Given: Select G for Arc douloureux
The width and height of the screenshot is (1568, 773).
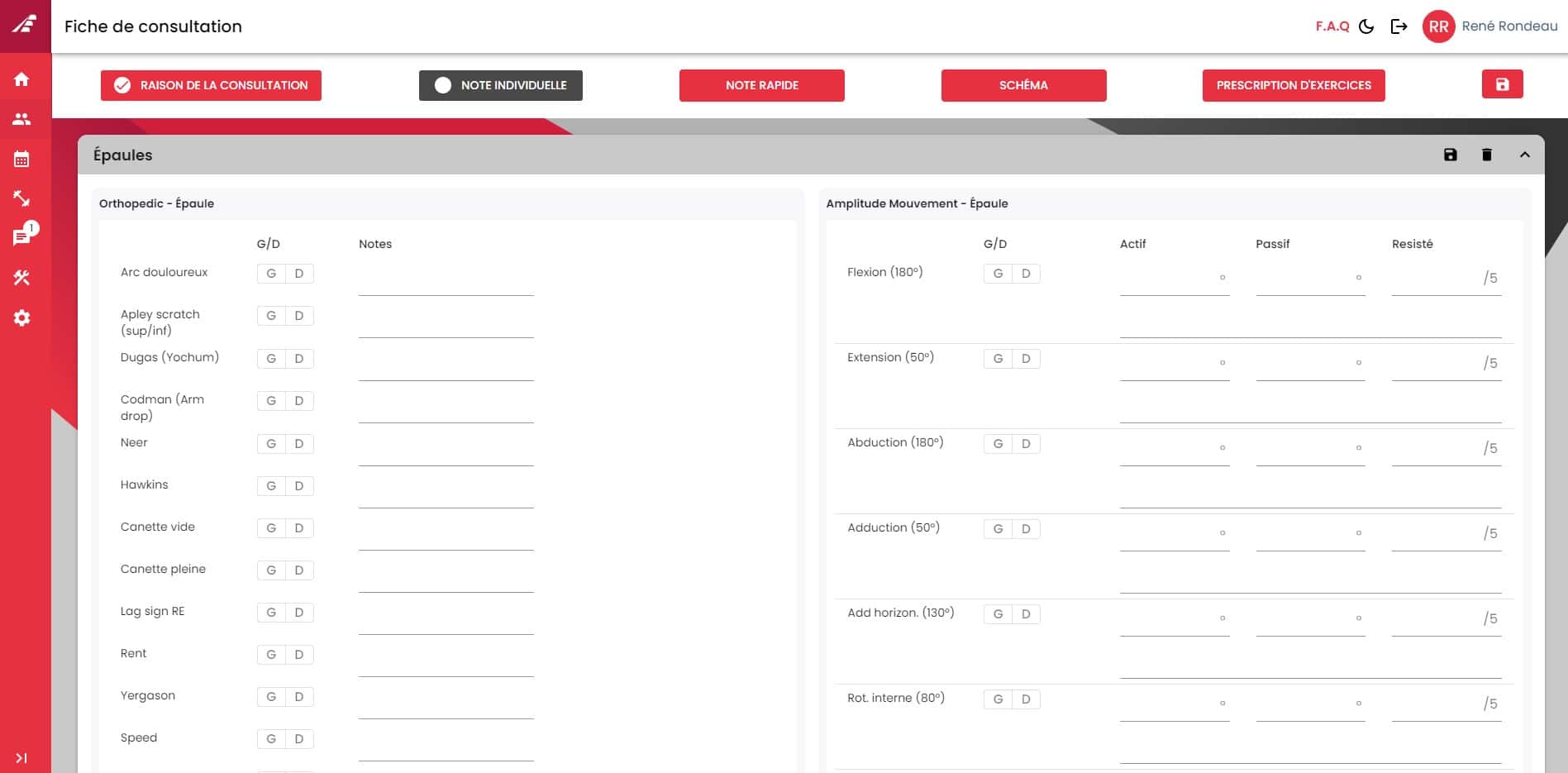Looking at the screenshot, I should tap(271, 274).
